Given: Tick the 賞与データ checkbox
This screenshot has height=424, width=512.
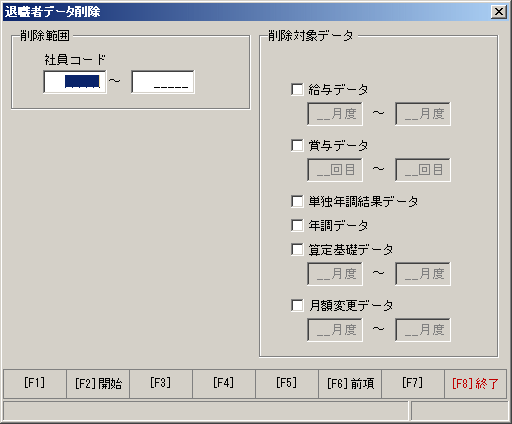Looking at the screenshot, I should pyautogui.click(x=297, y=145).
